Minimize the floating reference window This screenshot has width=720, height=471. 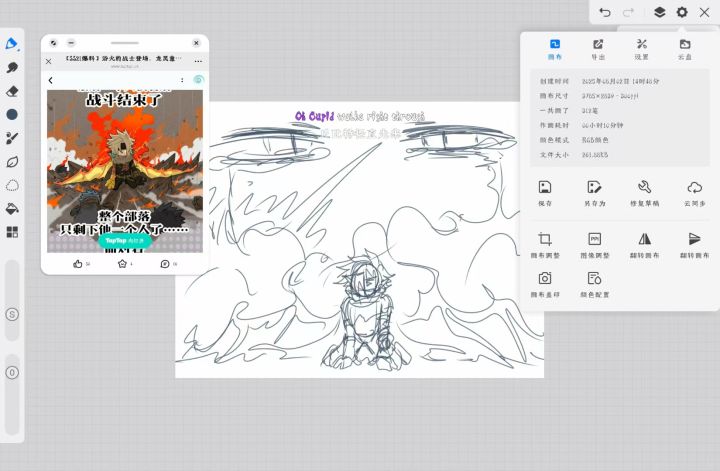pyautogui.click(x=71, y=43)
